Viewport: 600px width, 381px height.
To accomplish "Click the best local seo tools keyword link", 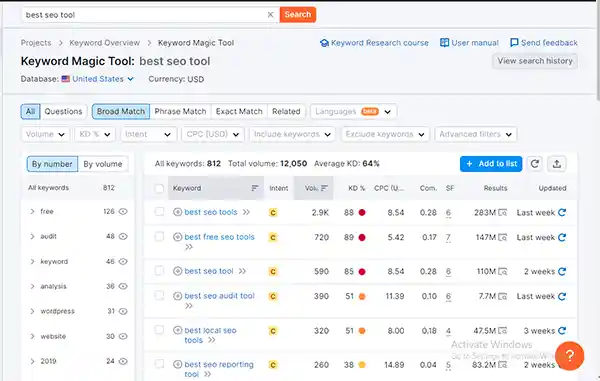I will 210,335.
